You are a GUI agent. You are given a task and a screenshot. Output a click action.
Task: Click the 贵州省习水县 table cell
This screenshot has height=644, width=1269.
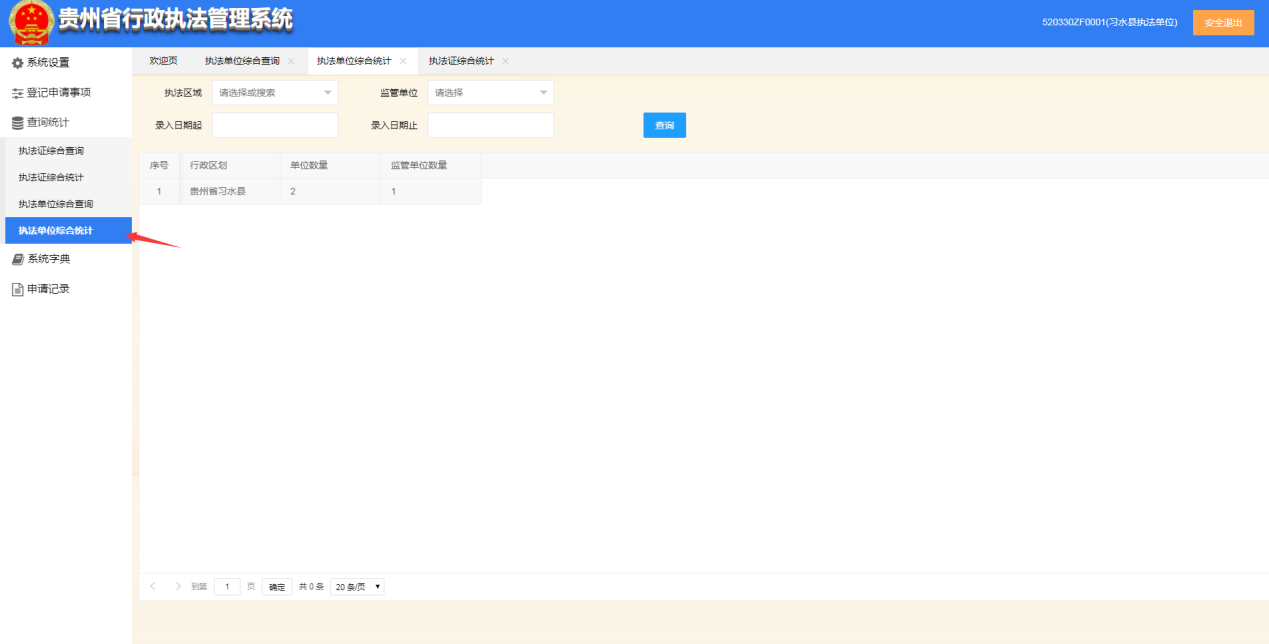pos(230,191)
